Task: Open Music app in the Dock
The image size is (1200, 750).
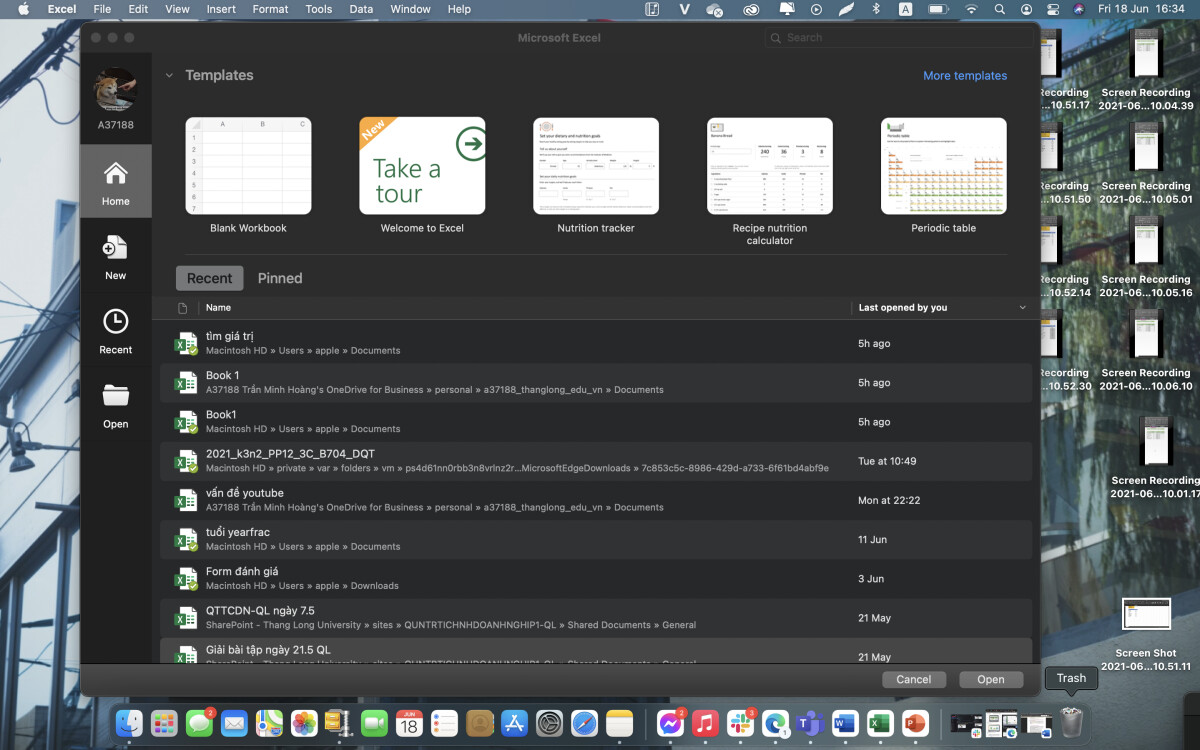Action: pos(705,723)
